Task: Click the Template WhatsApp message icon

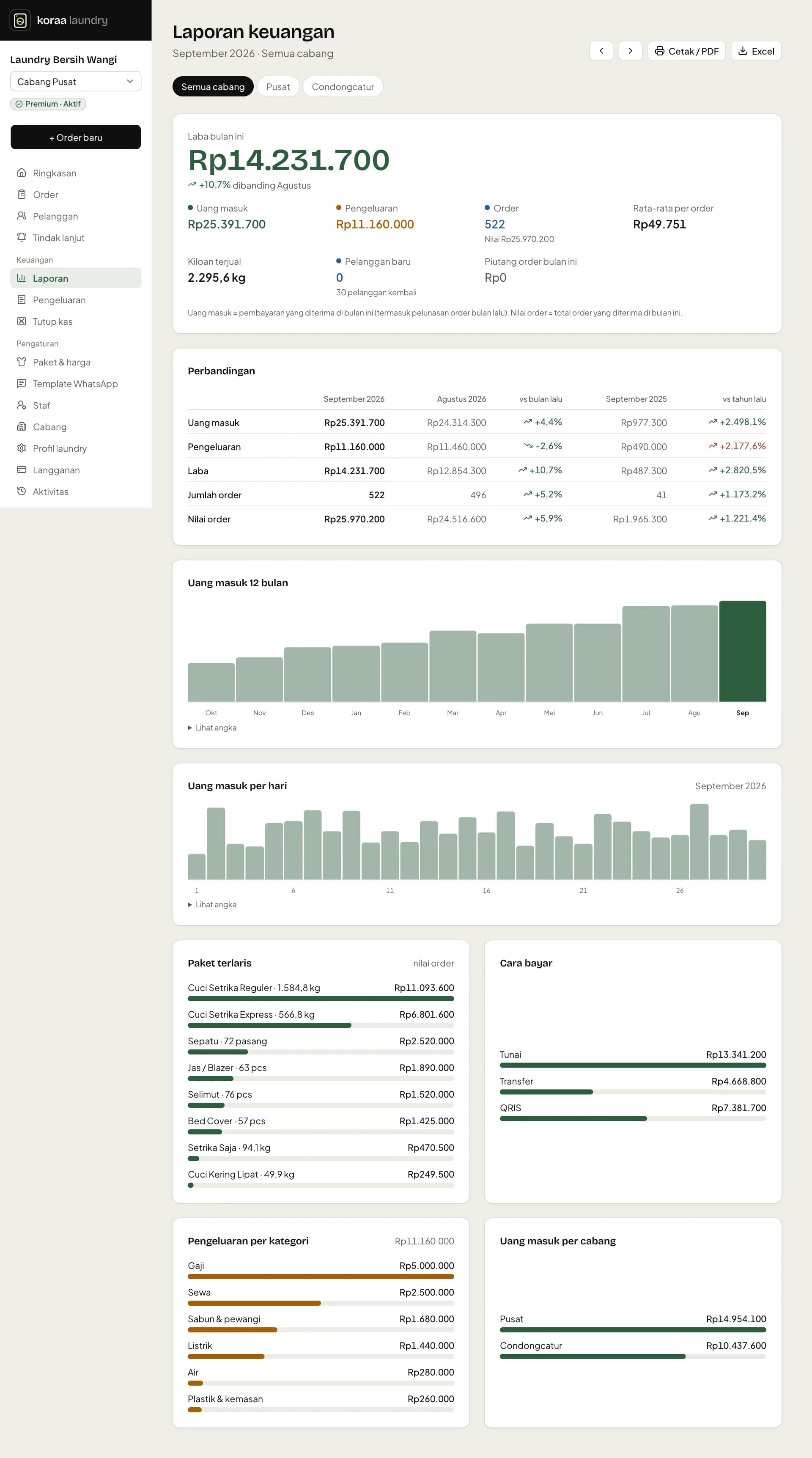Action: [x=22, y=383]
